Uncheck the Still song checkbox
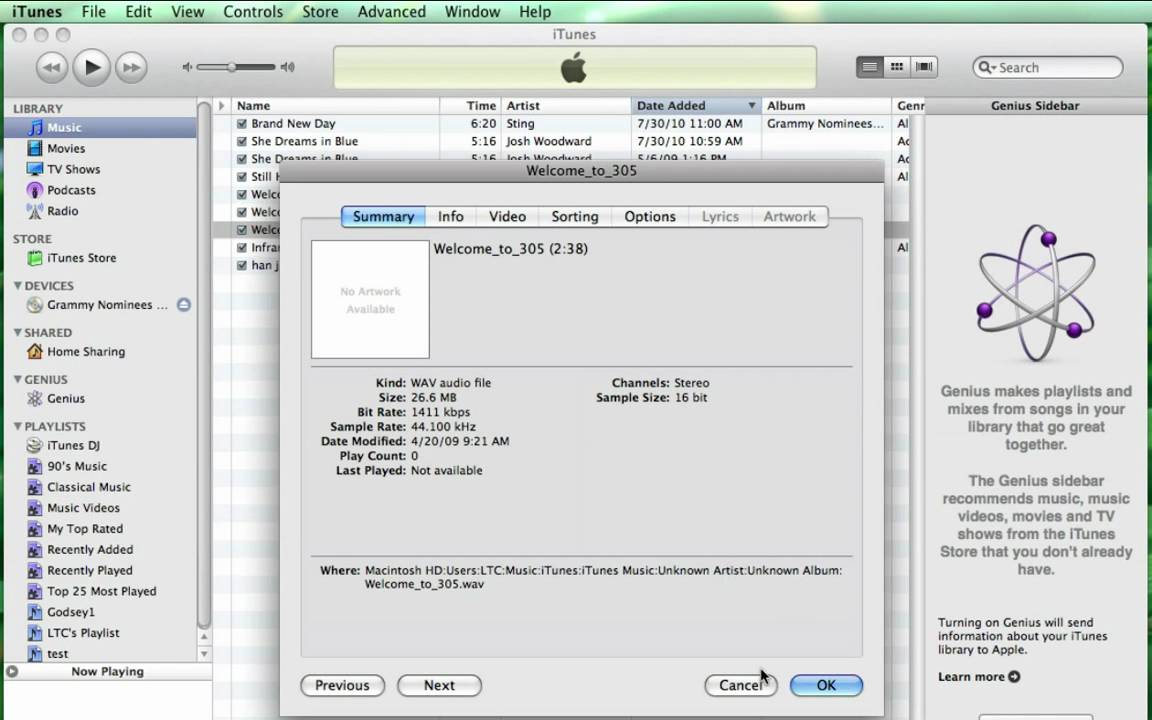 tap(242, 176)
